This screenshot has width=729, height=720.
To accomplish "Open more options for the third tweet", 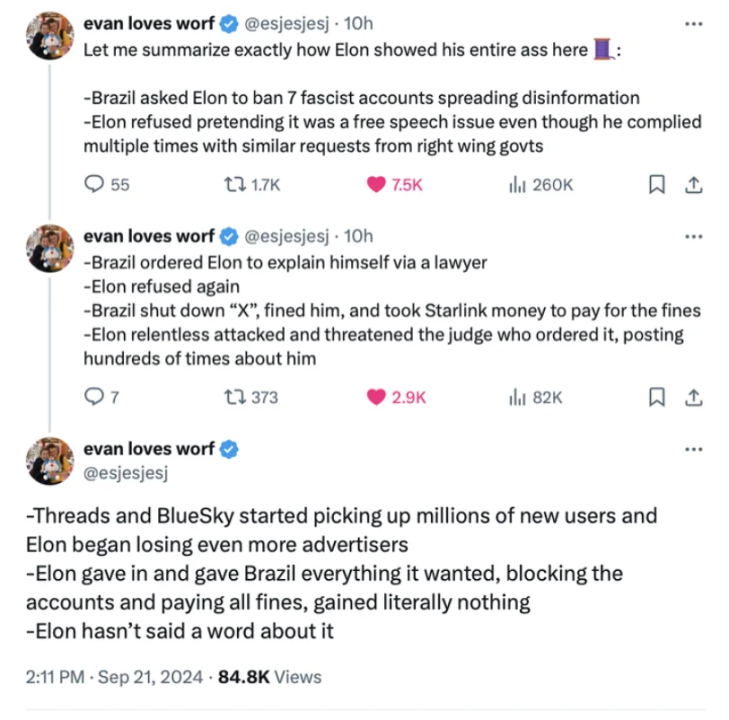I will pos(691,449).
